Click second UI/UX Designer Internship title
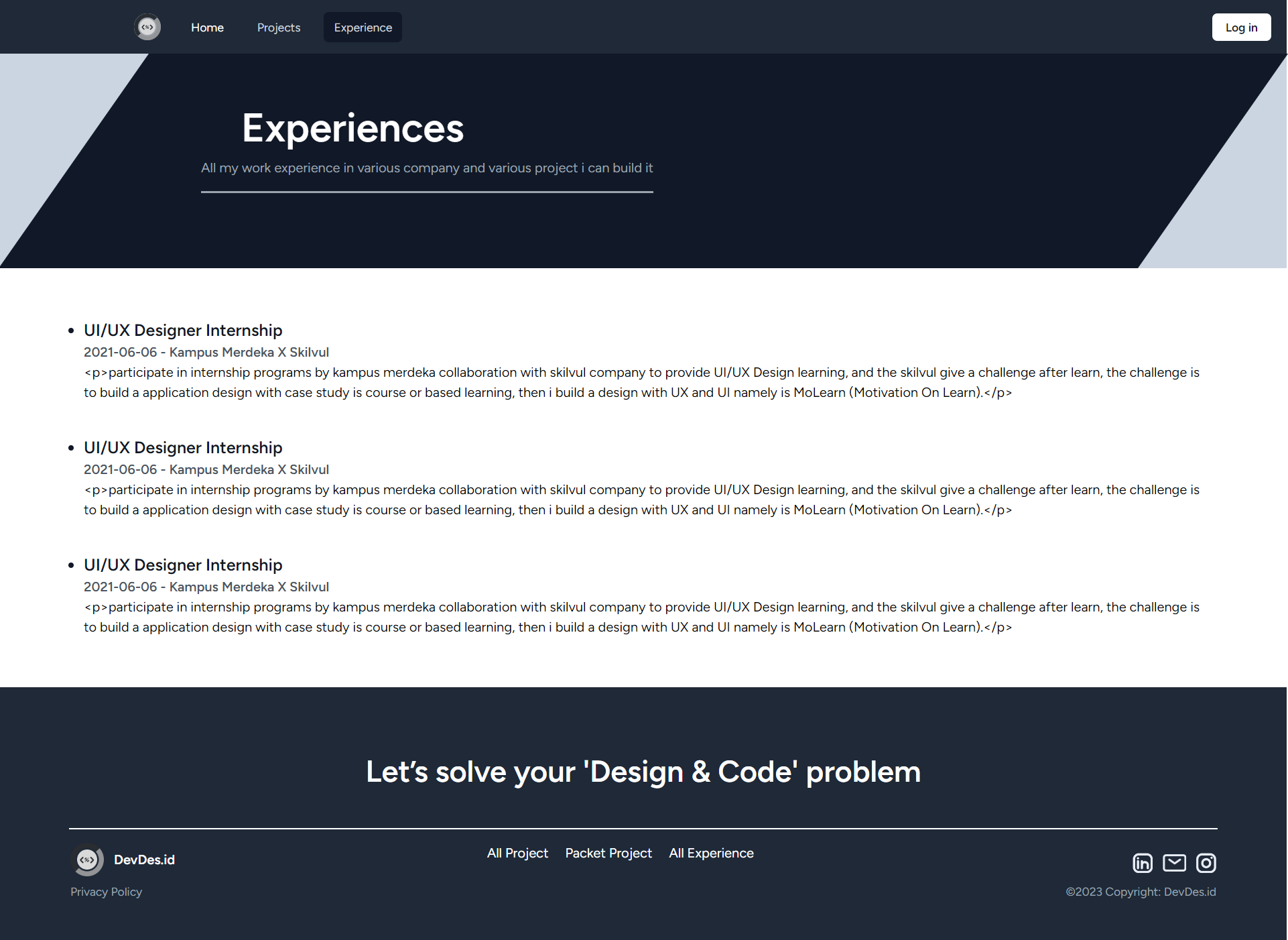Image resolution: width=1288 pixels, height=940 pixels. pyautogui.click(x=183, y=448)
